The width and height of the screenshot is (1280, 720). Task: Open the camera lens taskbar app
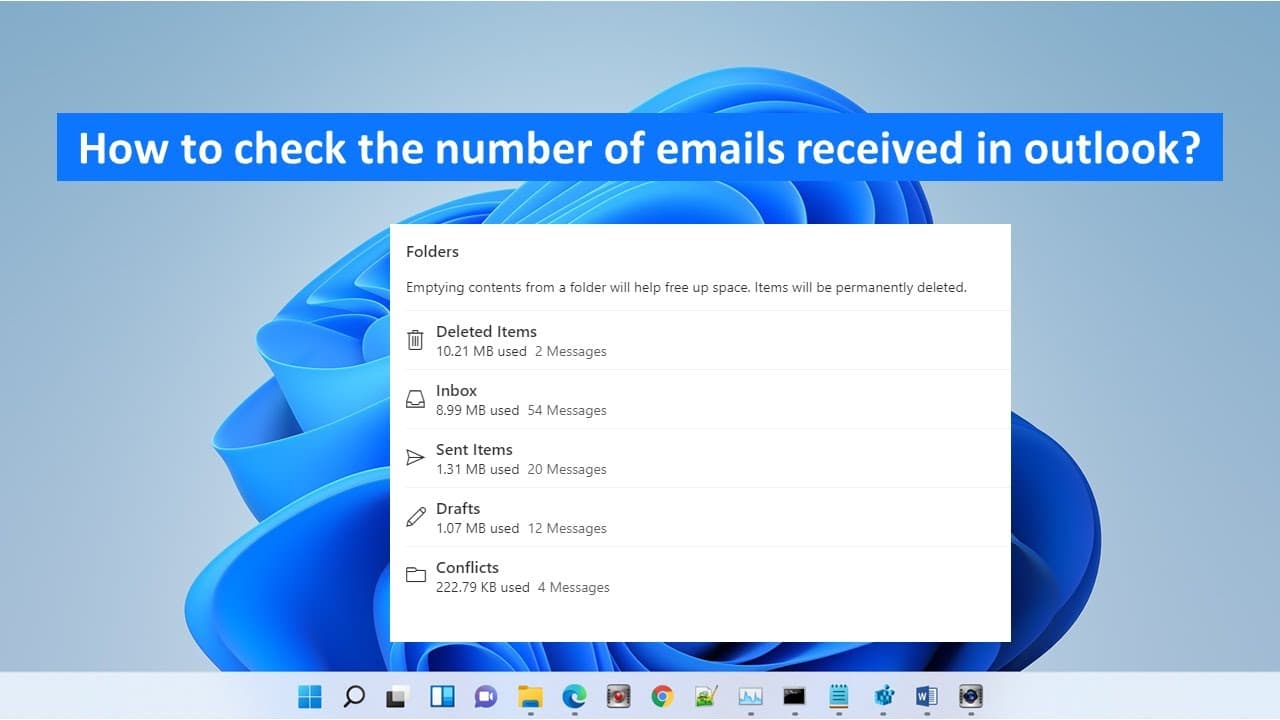(x=970, y=696)
